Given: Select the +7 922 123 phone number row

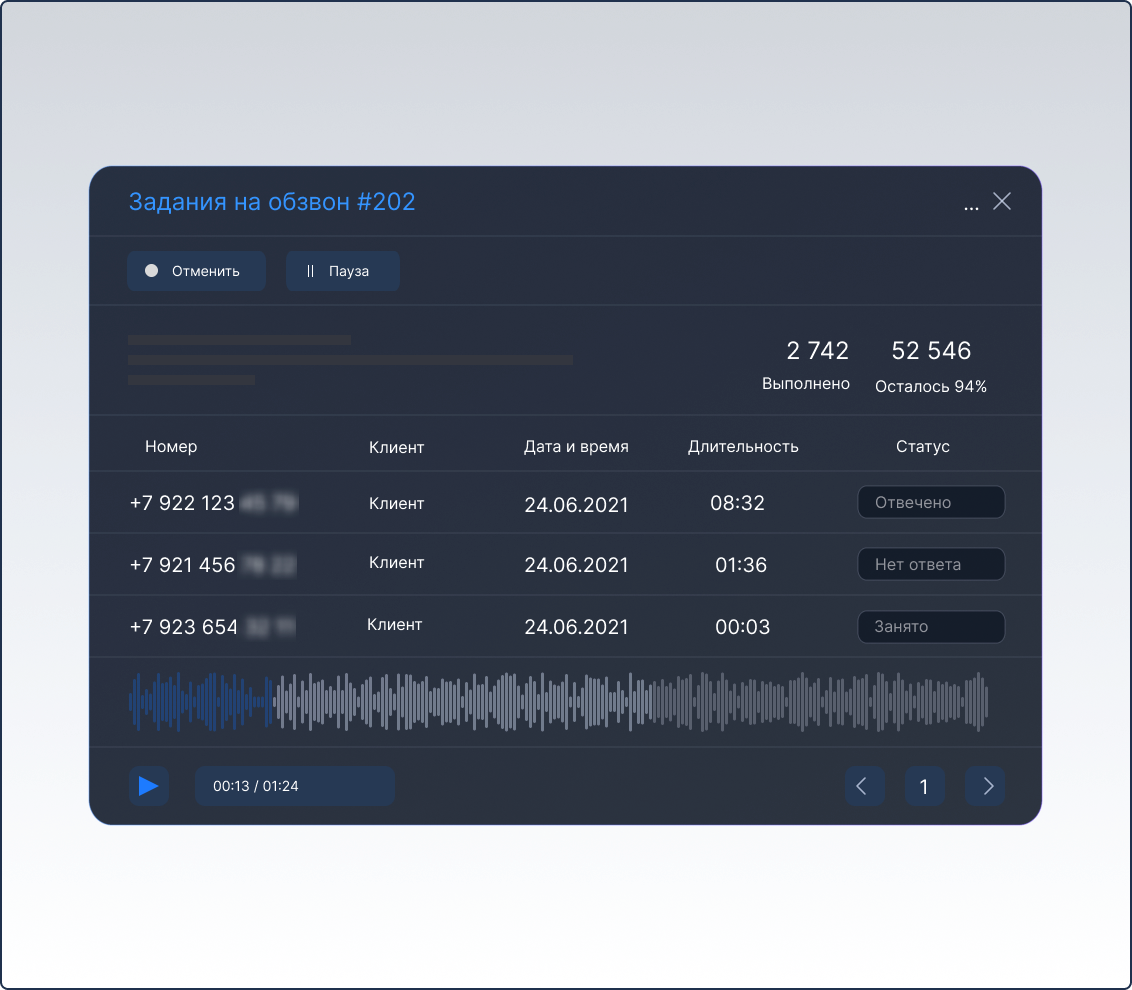Looking at the screenshot, I should tap(214, 504).
